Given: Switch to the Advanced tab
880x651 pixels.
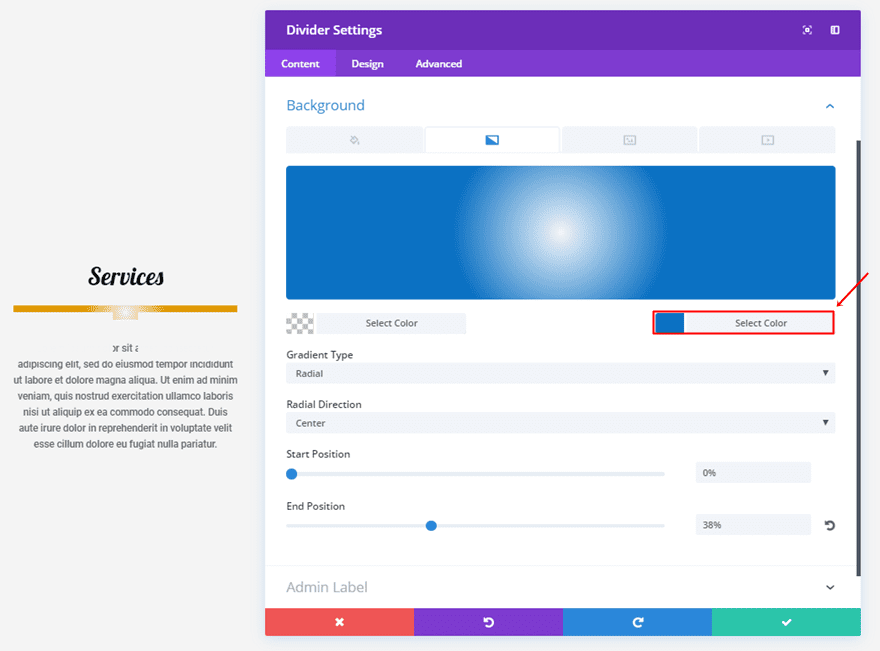Looking at the screenshot, I should point(439,63).
